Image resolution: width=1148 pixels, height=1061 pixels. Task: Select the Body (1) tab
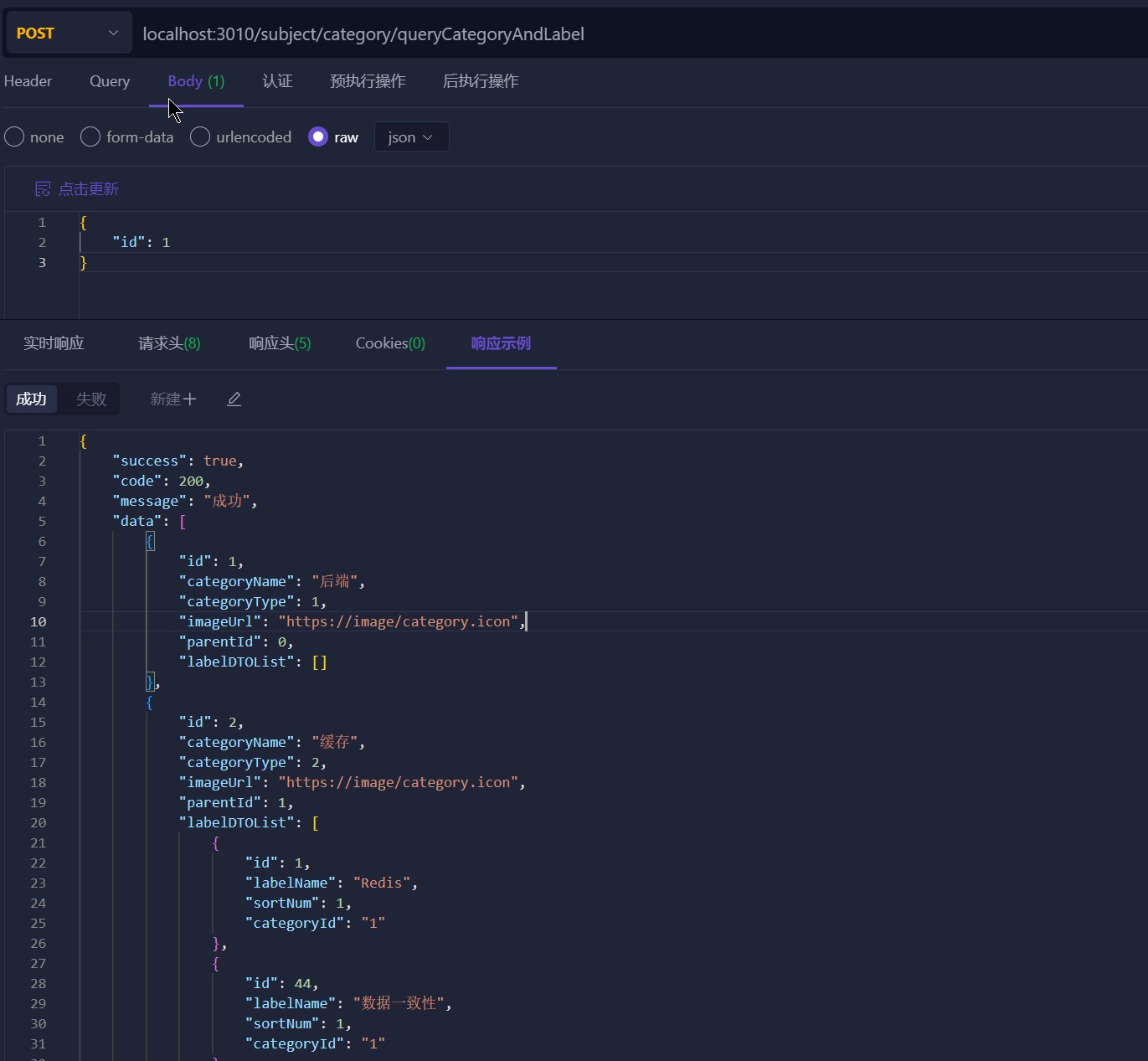(196, 81)
